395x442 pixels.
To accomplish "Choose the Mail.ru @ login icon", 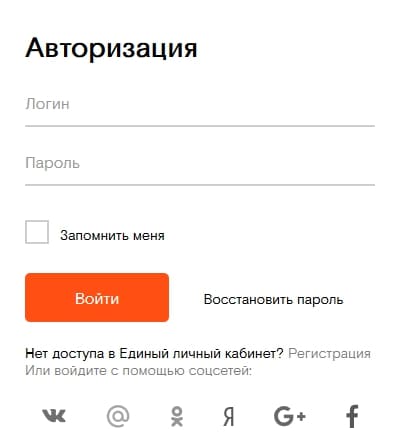I will 118,416.
